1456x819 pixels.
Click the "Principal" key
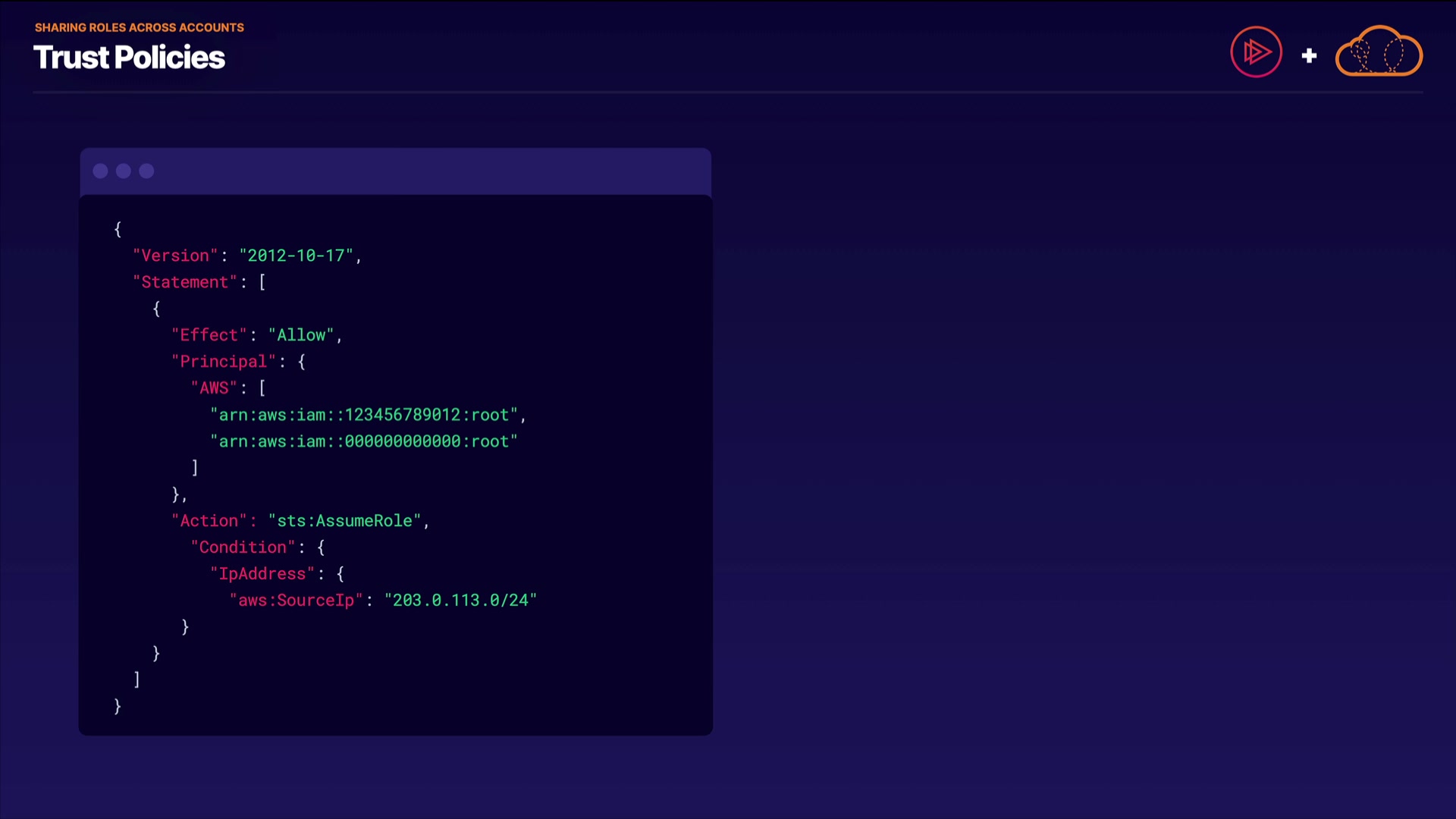(224, 362)
